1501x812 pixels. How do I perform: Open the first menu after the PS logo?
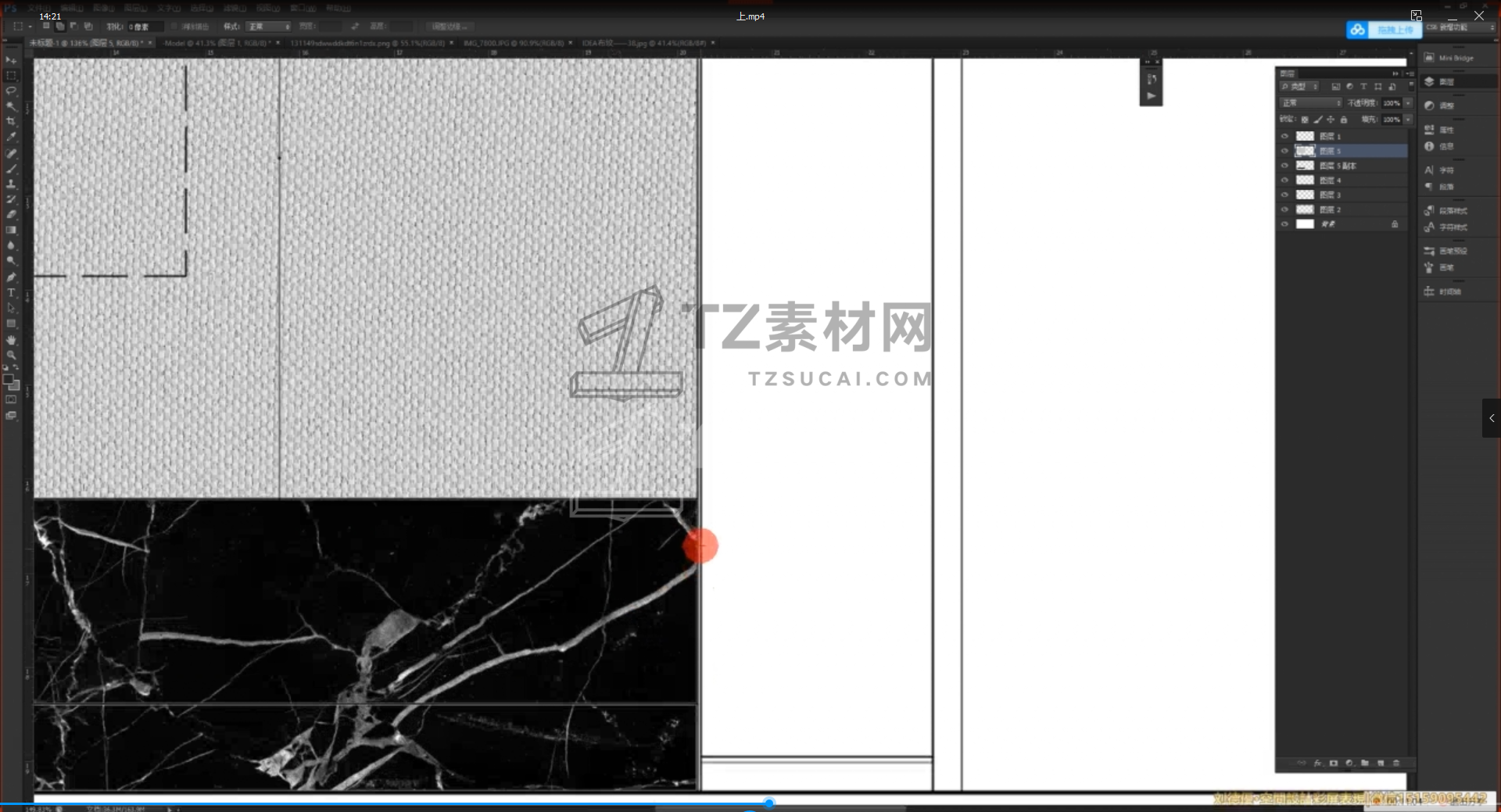(x=38, y=8)
